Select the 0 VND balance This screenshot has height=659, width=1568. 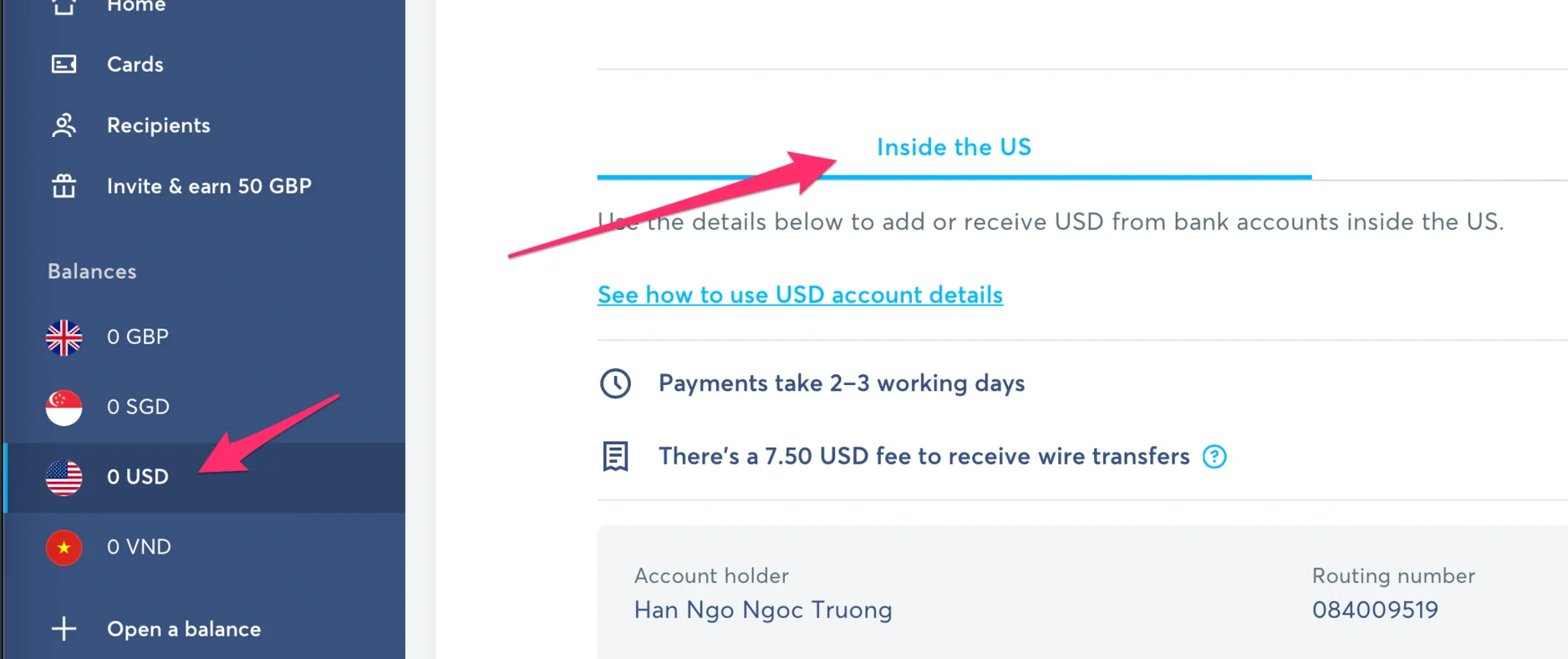click(x=205, y=548)
